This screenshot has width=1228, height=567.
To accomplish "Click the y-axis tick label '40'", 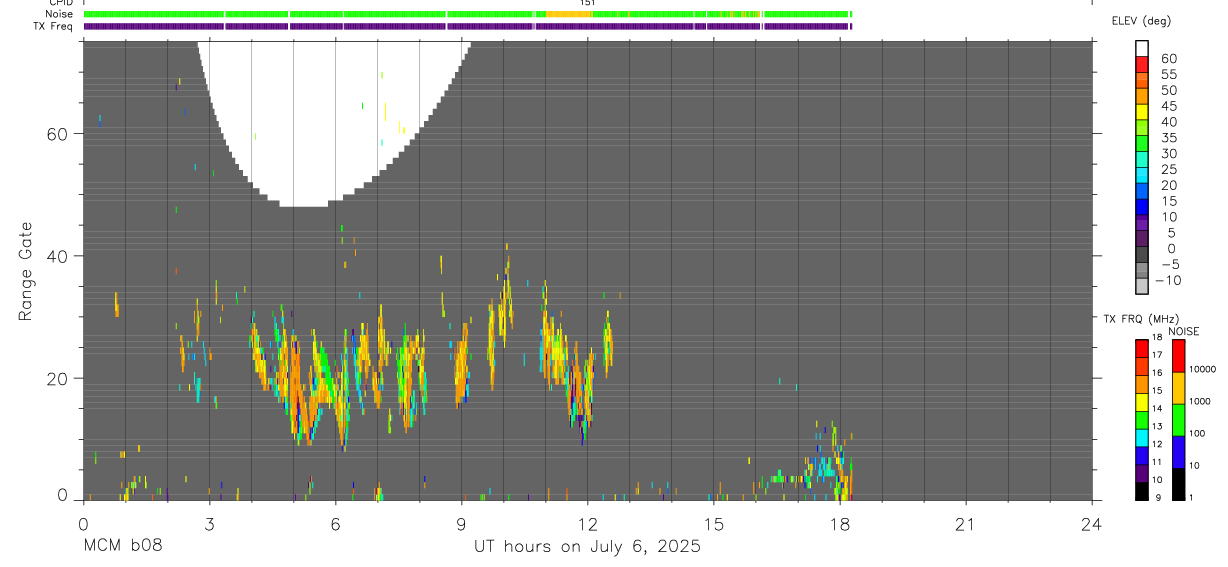I will point(58,256).
